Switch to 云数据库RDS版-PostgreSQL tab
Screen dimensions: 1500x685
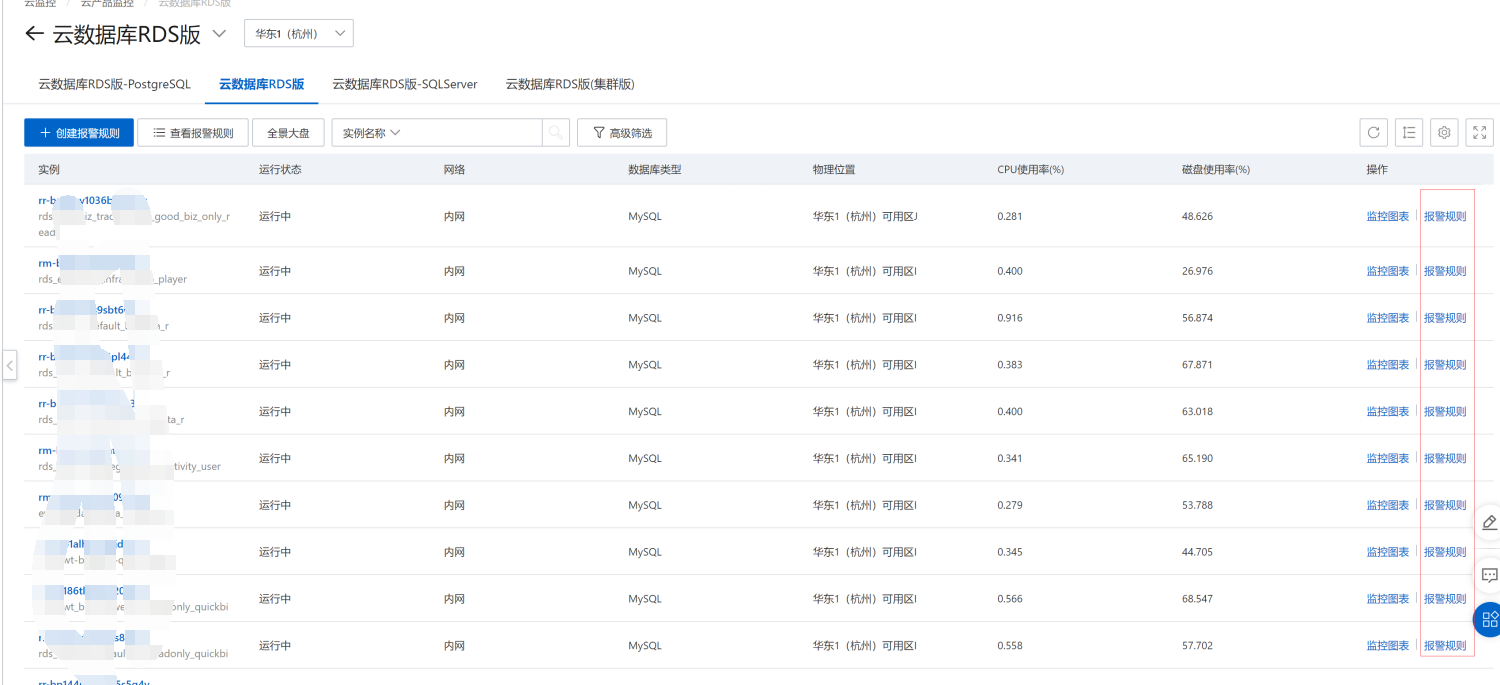(114, 84)
